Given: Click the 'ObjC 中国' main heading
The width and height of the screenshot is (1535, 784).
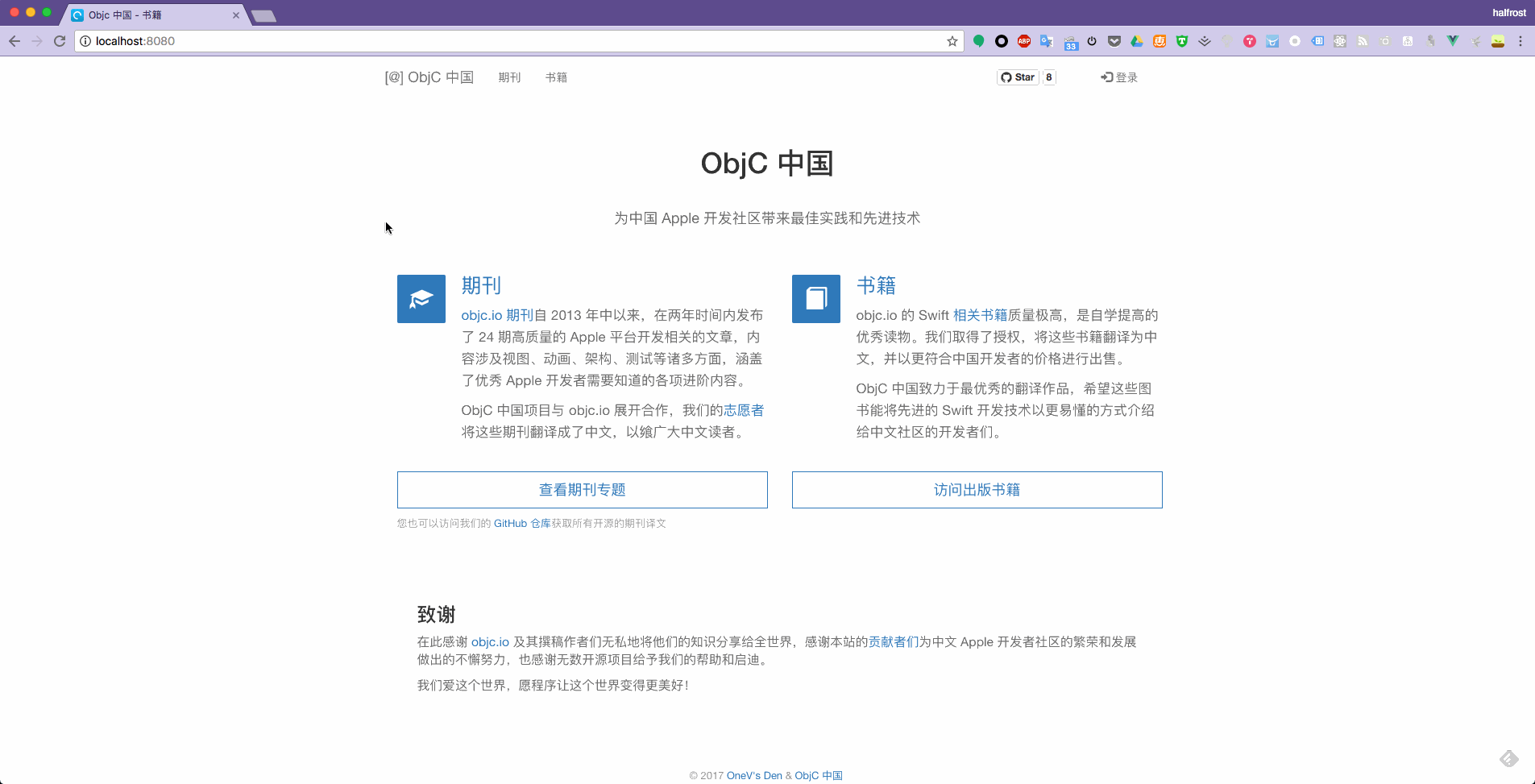Looking at the screenshot, I should point(767,164).
